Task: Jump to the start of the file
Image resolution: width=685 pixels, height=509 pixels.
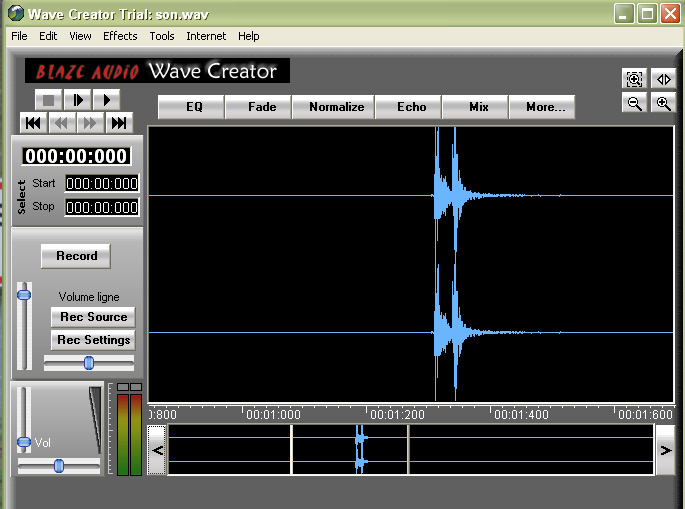Action: (x=33, y=123)
